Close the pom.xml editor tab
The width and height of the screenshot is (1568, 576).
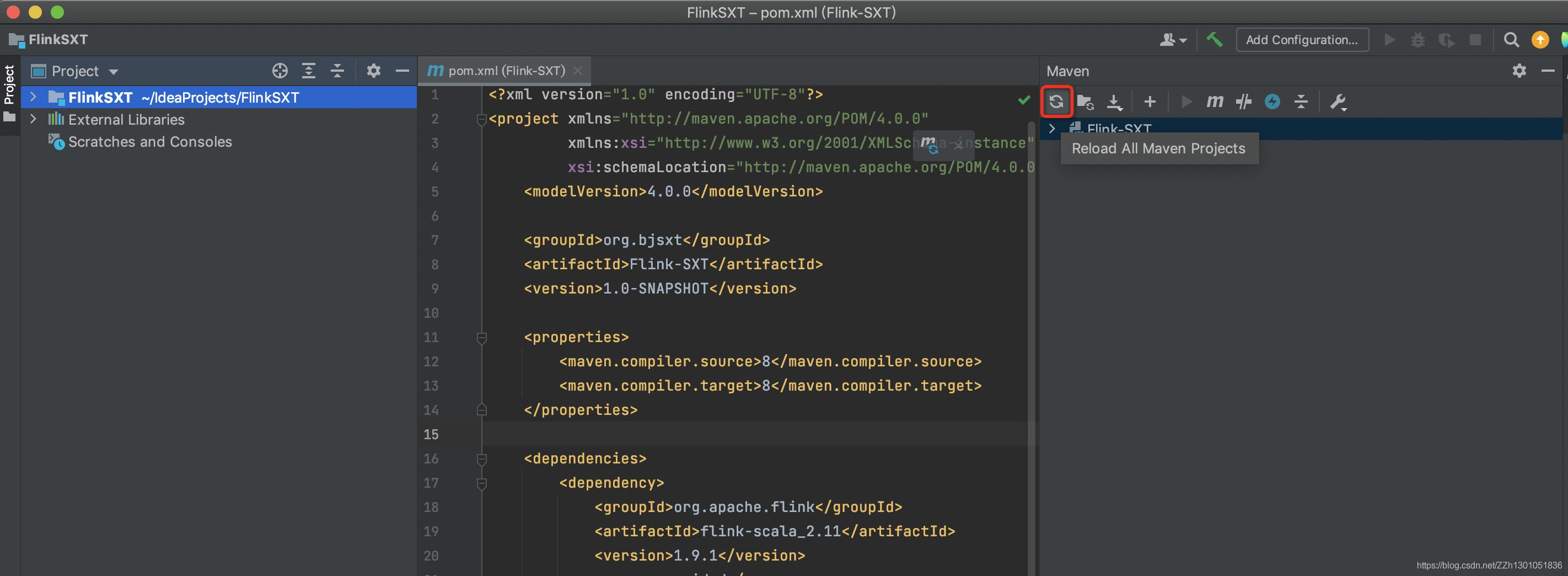(x=578, y=71)
